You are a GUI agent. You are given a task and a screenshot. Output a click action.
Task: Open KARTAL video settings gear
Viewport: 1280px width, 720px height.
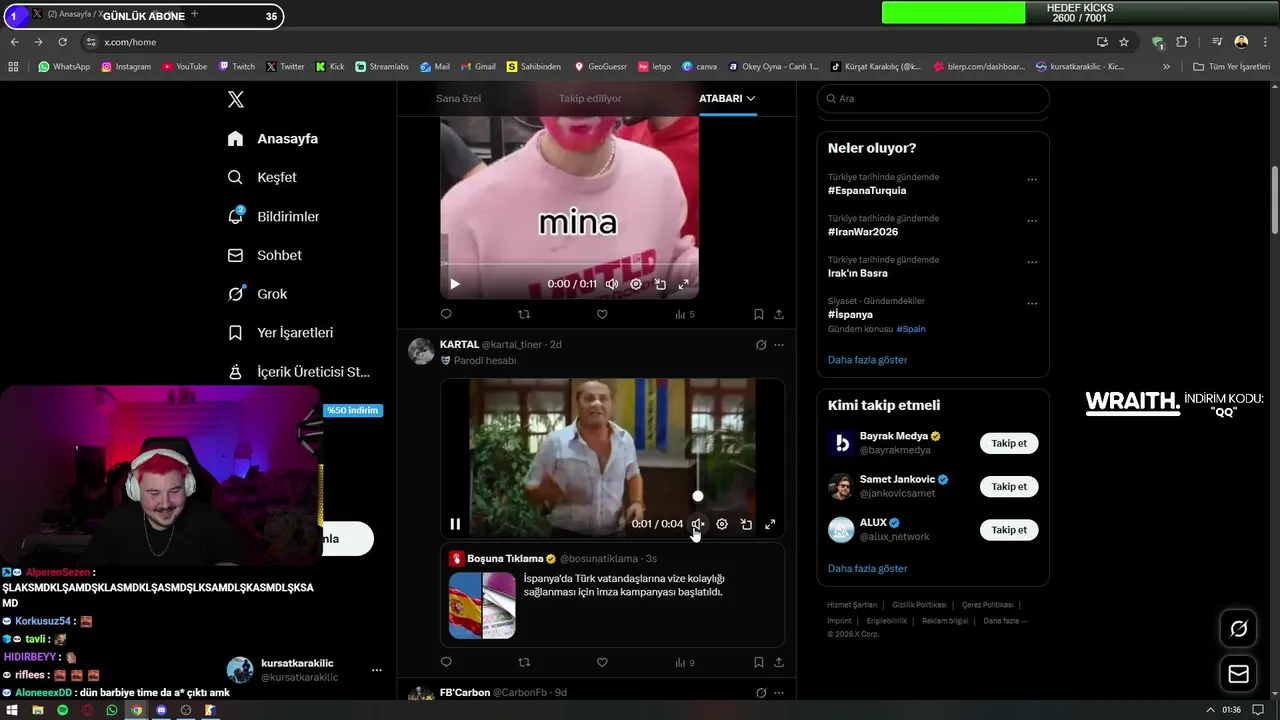pos(722,524)
